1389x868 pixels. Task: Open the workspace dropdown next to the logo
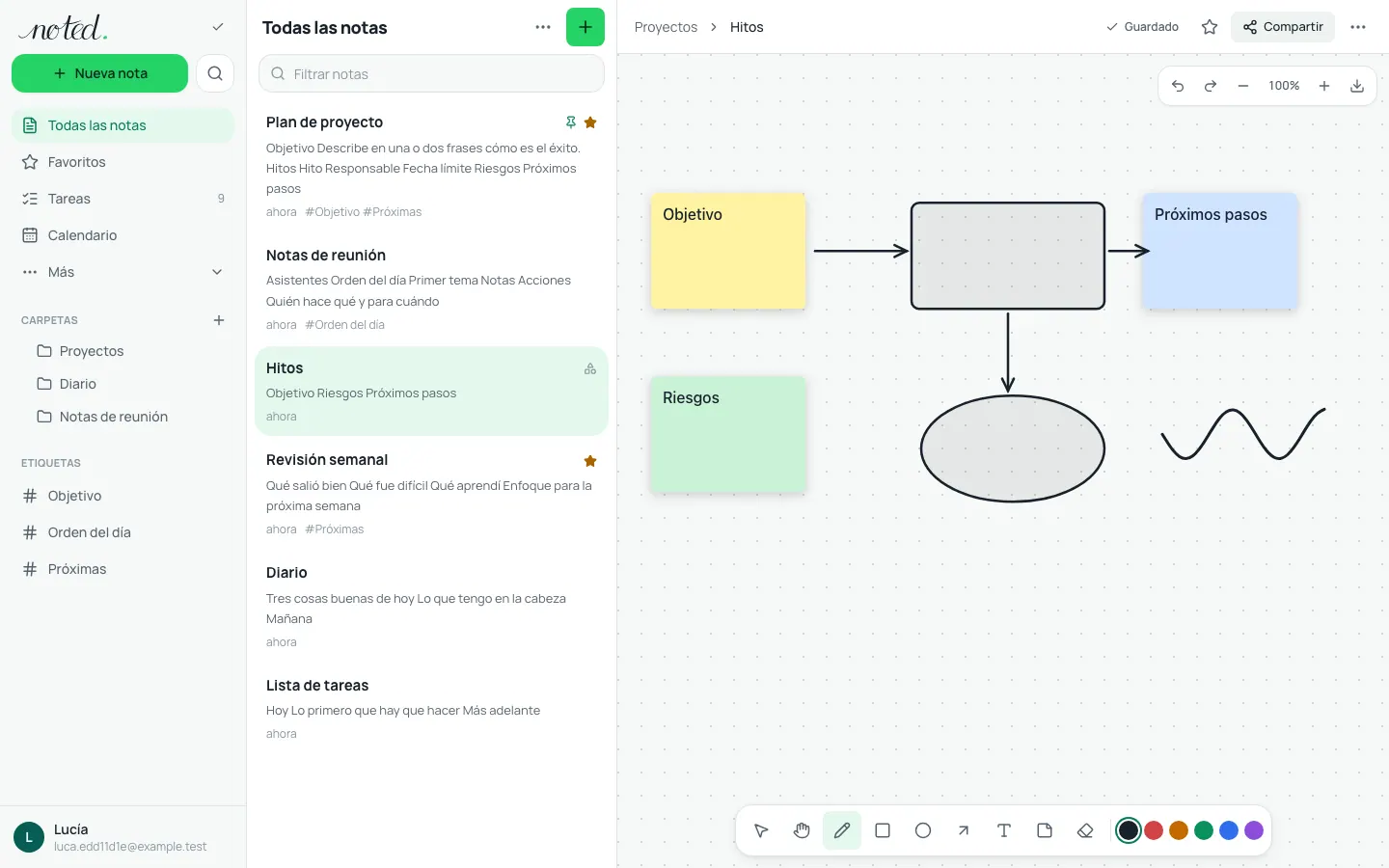218,27
